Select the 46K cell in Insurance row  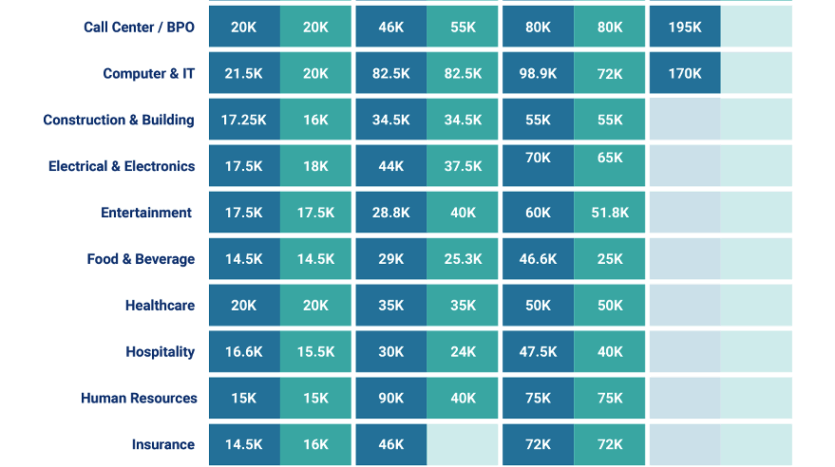click(x=391, y=444)
